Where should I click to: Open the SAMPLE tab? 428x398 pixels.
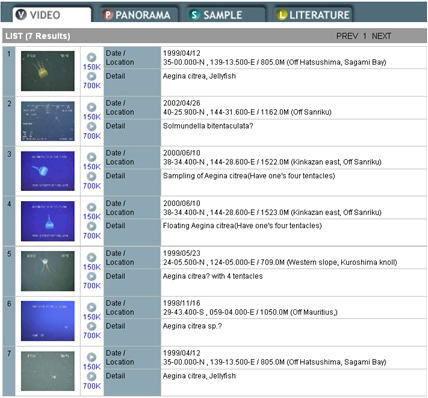tap(216, 15)
